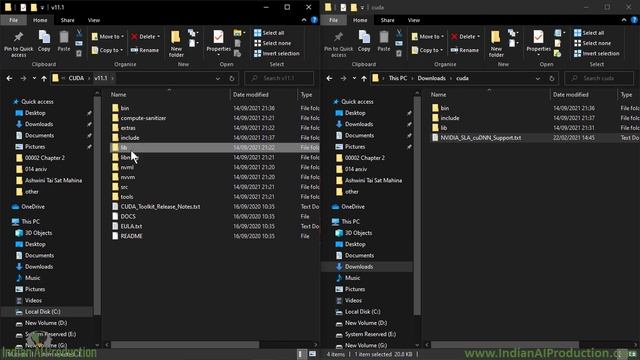Open Move to in v11.1 window
Image resolution: width=640 pixels, height=360 pixels.
pyautogui.click(x=107, y=37)
